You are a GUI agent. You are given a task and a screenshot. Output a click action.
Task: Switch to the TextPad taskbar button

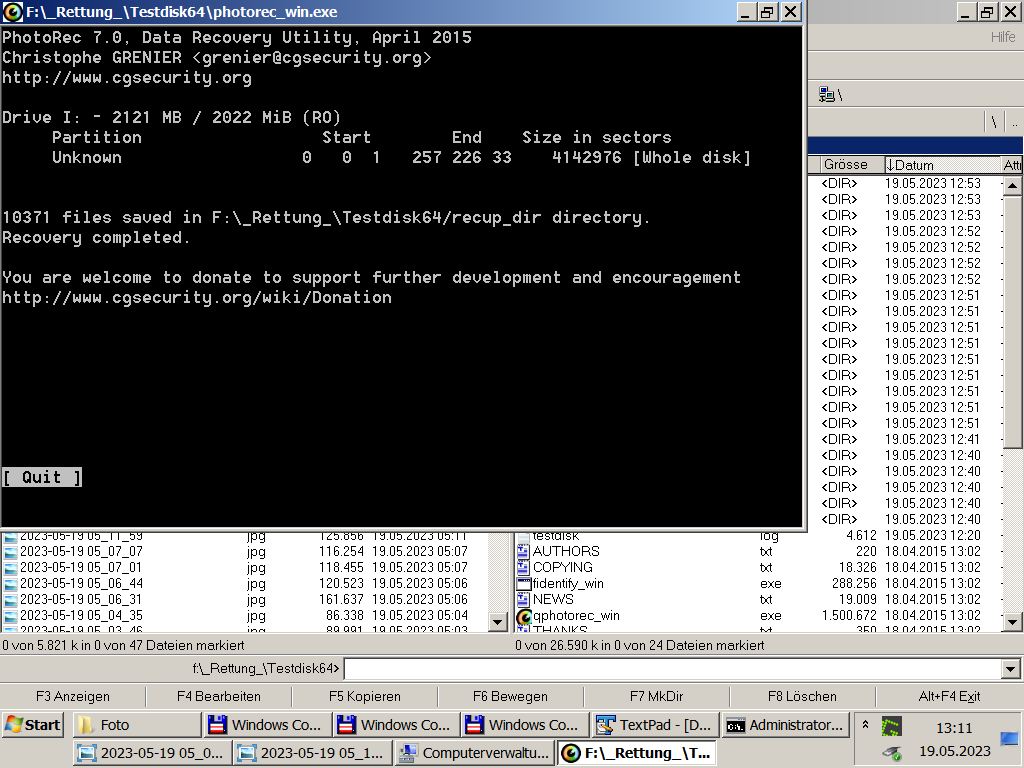(x=655, y=725)
